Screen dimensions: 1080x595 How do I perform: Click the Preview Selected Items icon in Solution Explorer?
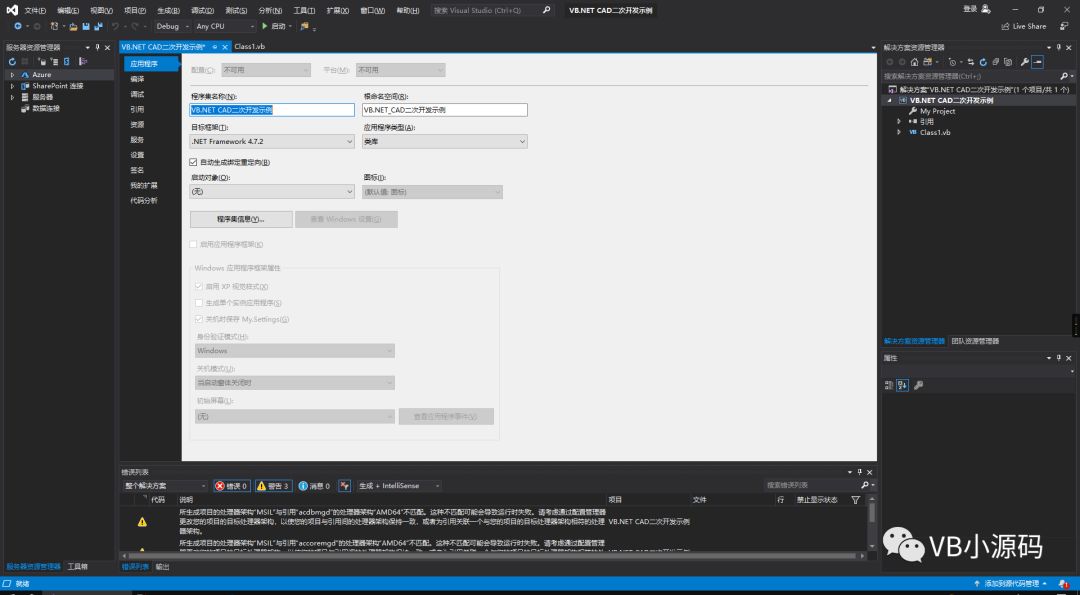[1037, 62]
